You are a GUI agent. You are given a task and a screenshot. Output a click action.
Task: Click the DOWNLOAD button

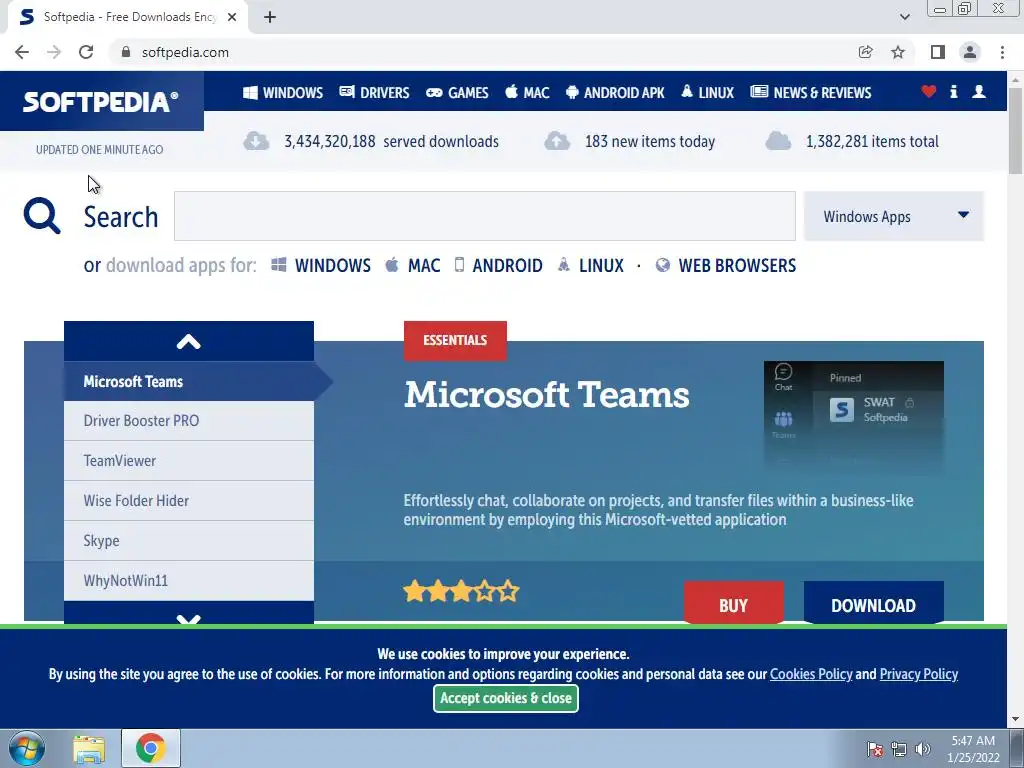873,603
